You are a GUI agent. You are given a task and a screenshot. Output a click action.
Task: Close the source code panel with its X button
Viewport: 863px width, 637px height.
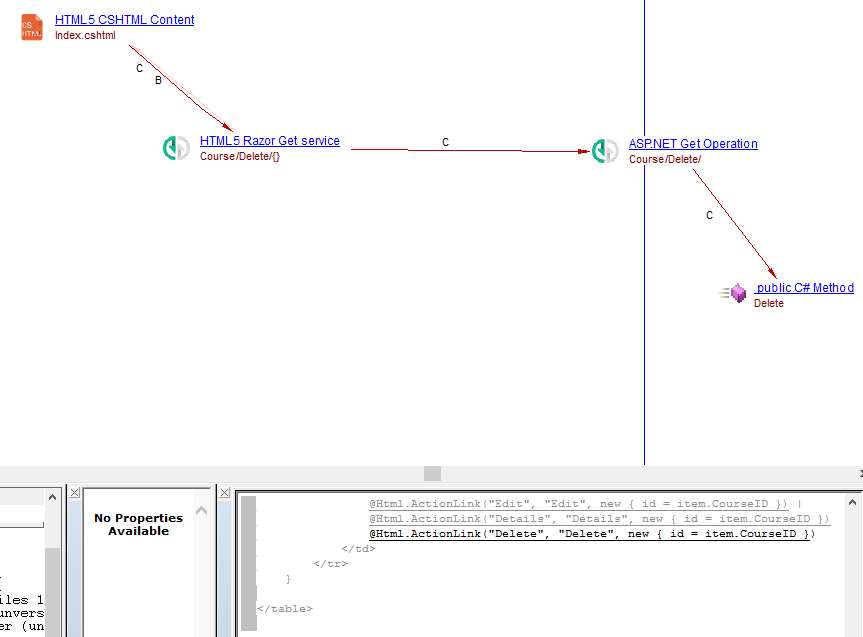point(225,493)
